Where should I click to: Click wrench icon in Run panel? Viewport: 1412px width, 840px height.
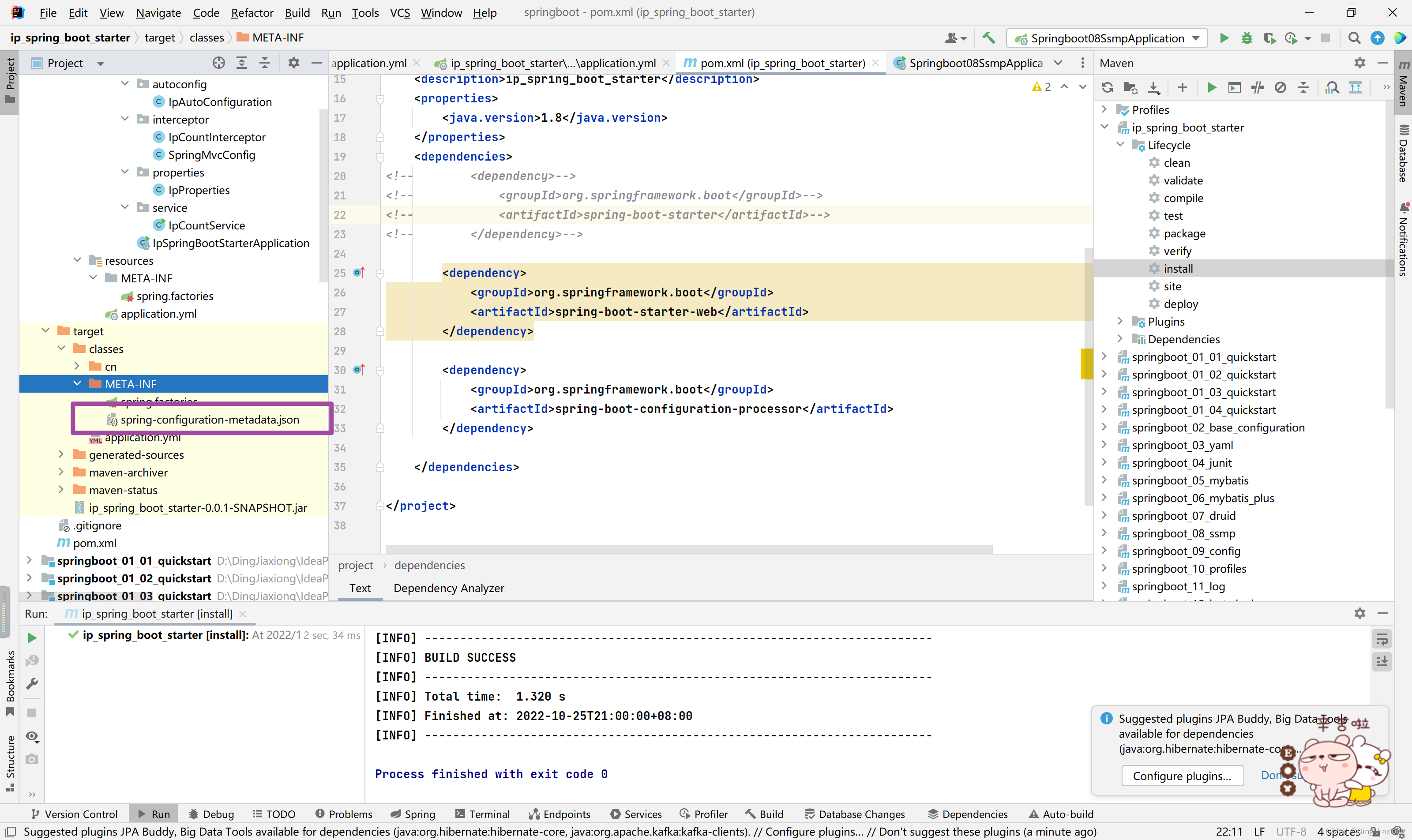[32, 684]
